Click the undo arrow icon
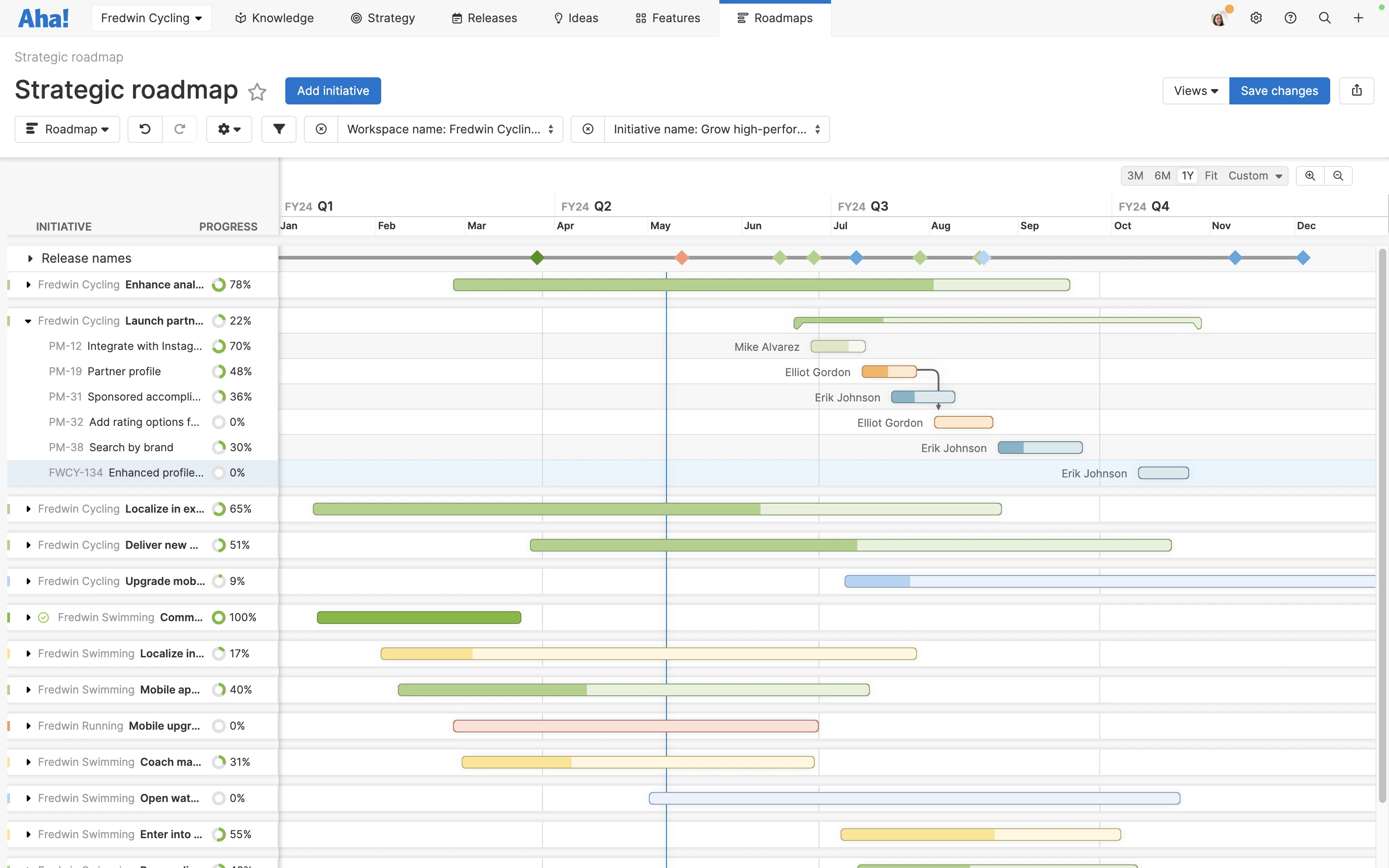The height and width of the screenshot is (868, 1389). tap(145, 129)
